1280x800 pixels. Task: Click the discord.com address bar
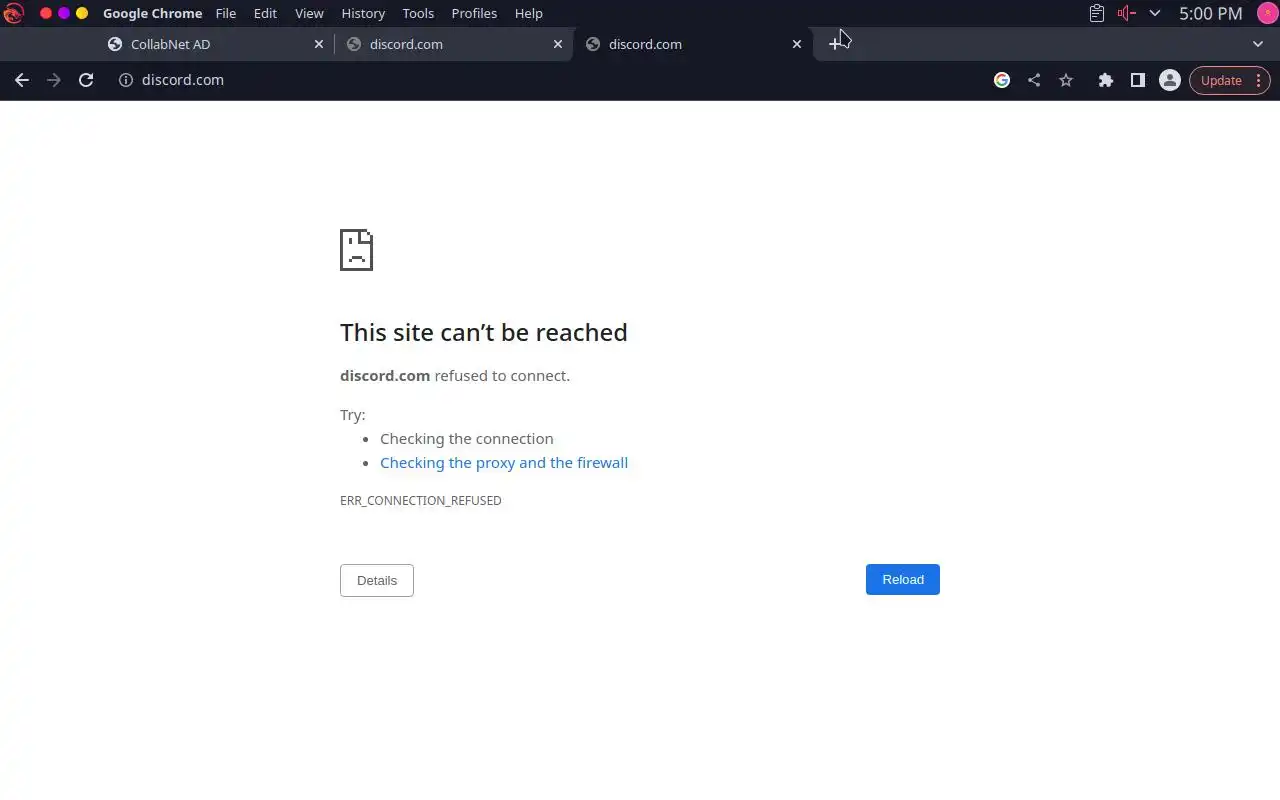click(x=550, y=80)
